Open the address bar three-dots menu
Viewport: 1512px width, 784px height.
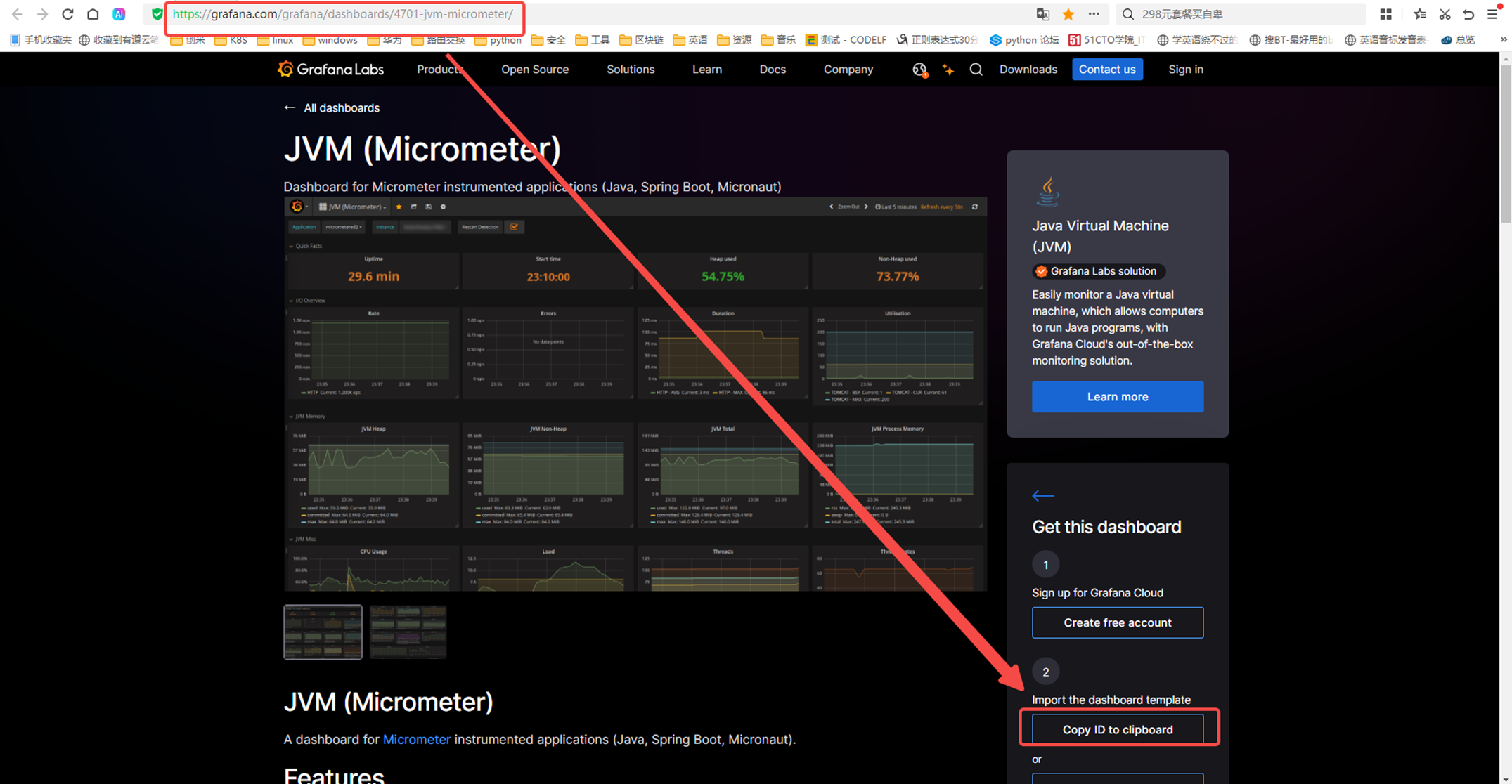click(1094, 14)
